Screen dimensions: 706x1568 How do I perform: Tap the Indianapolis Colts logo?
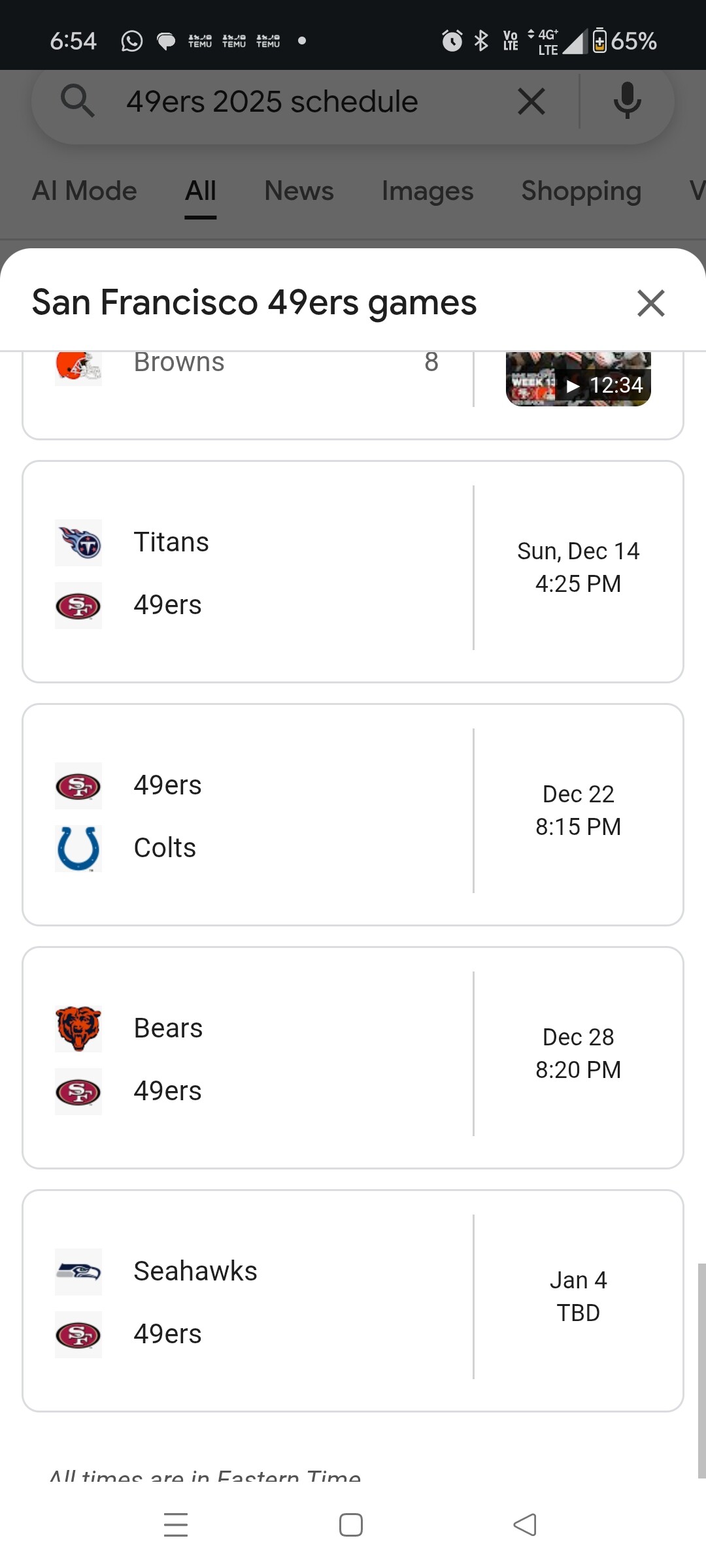pos(78,848)
